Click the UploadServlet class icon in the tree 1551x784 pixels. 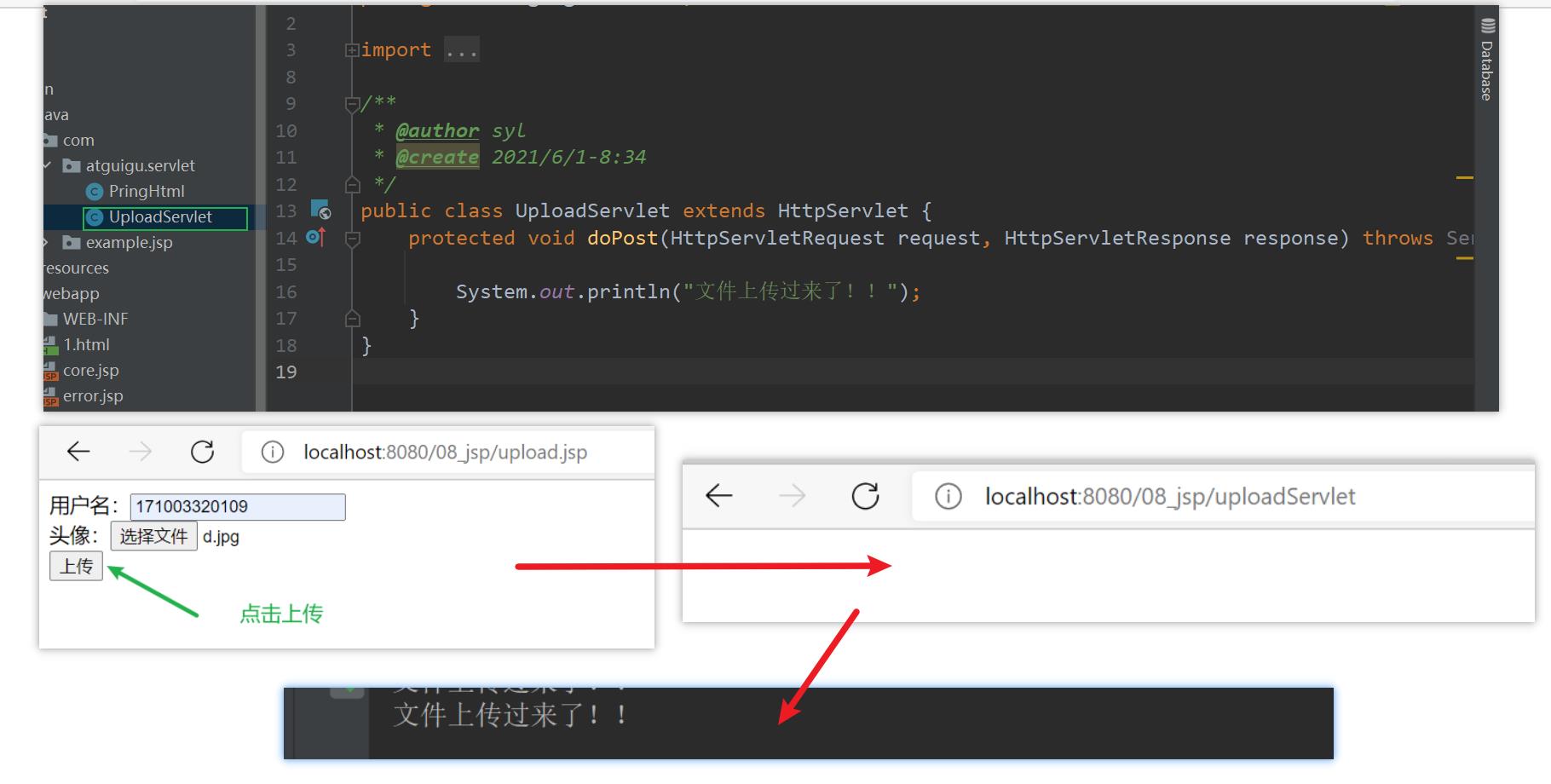click(95, 217)
